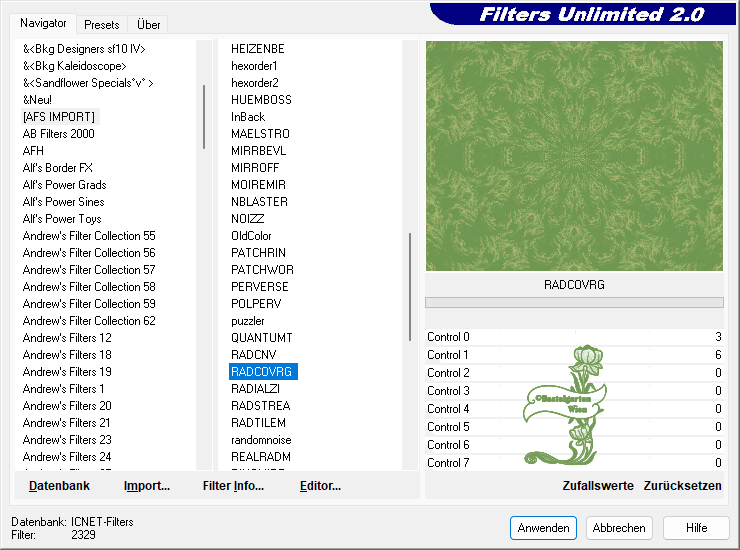
Task: Select the AFH category
Action: tap(33, 151)
